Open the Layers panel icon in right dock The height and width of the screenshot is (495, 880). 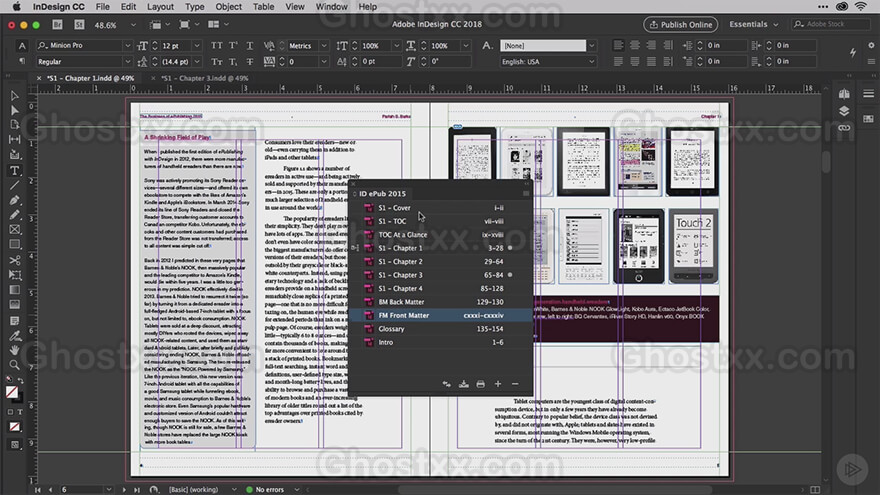[844, 111]
